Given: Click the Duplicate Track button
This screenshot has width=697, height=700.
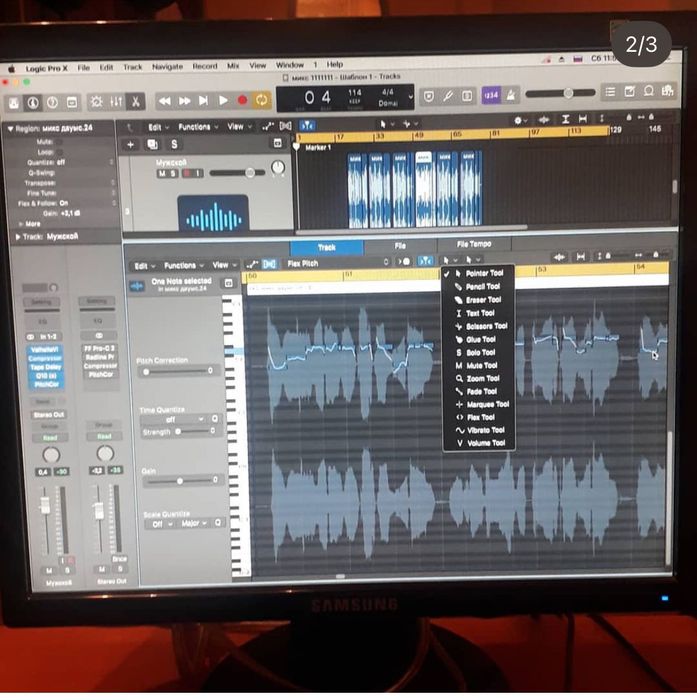Looking at the screenshot, I should [x=152, y=144].
